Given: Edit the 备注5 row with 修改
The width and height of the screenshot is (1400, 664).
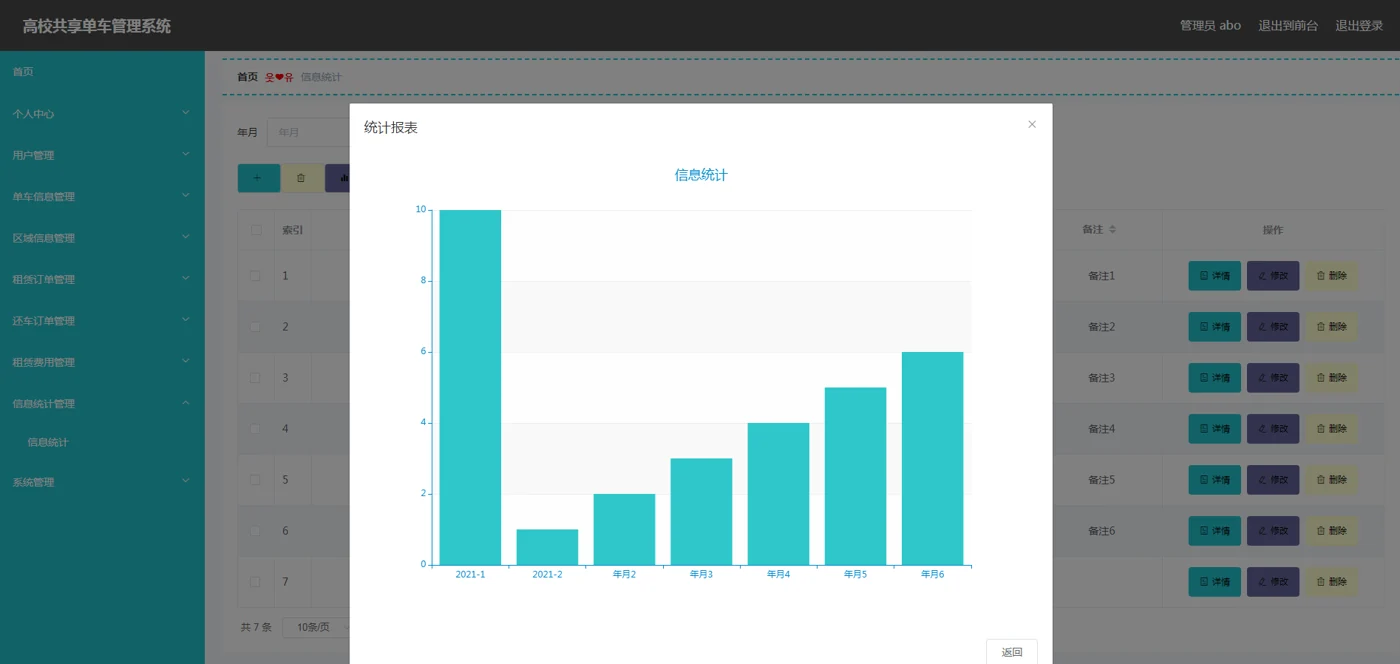Looking at the screenshot, I should pos(1273,480).
